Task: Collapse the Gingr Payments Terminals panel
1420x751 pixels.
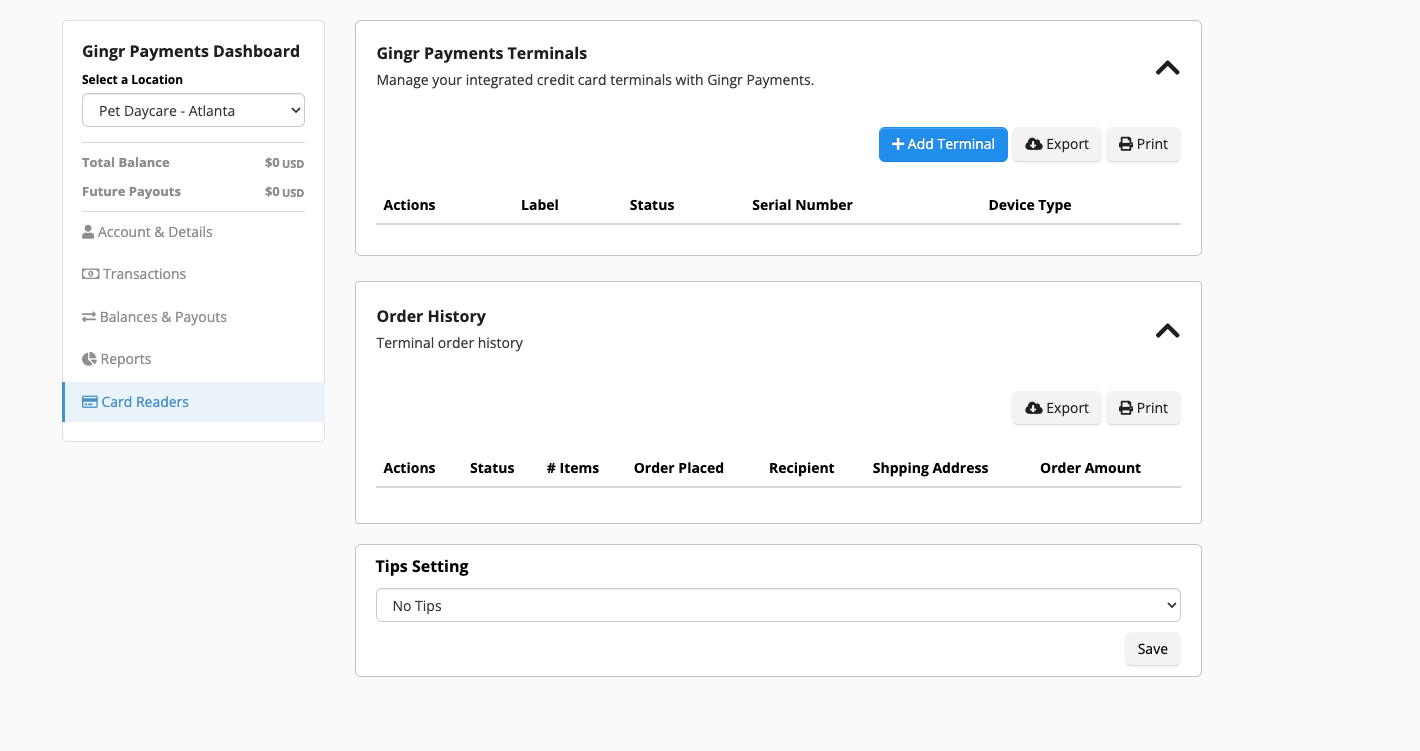Action: click(x=1167, y=68)
